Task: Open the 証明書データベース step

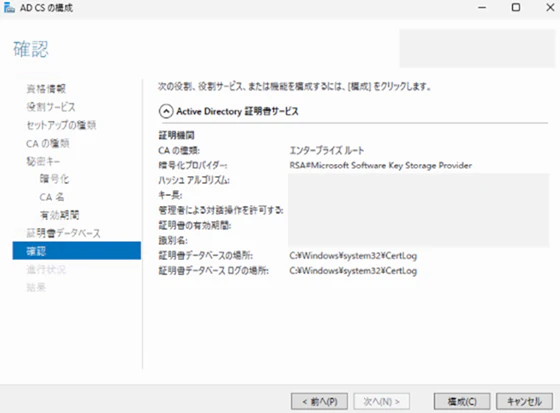Action: [63, 233]
